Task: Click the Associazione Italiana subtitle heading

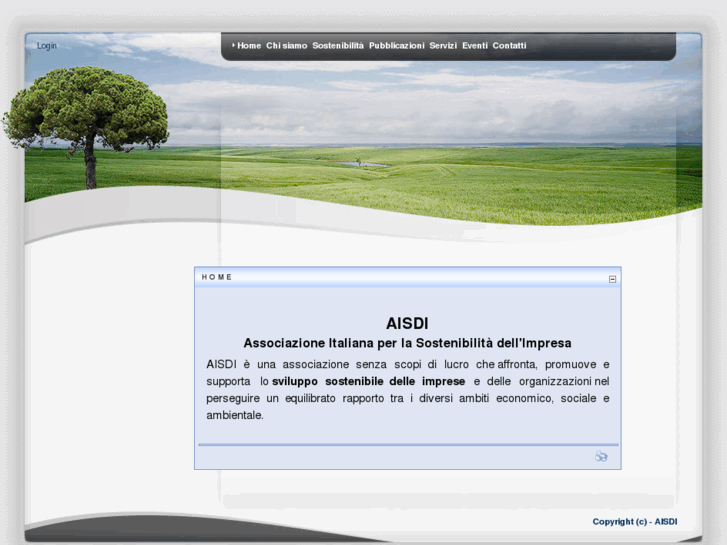Action: [x=407, y=343]
